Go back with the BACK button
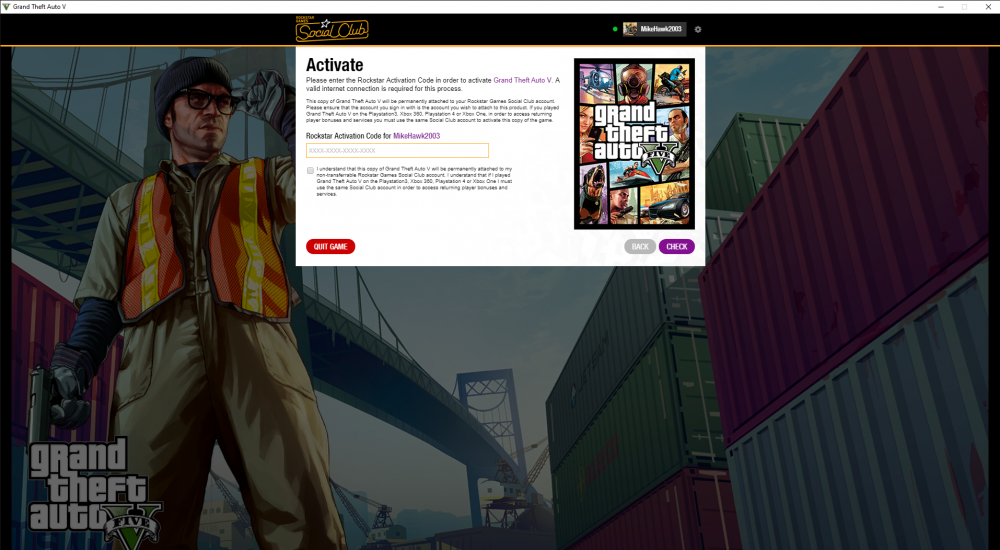Screen dimensions: 1000x550 pos(640,246)
